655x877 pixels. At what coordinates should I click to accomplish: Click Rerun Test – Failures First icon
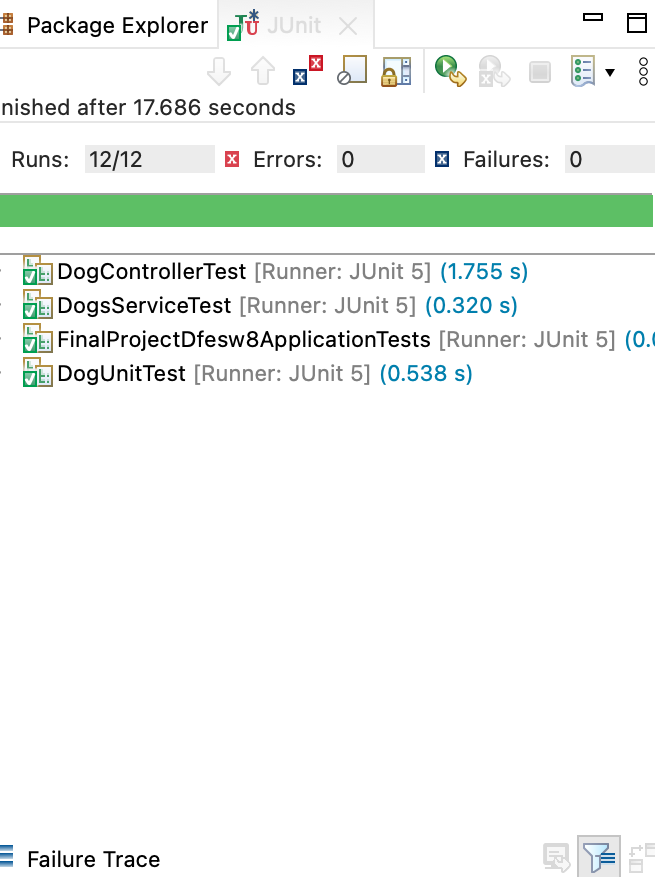(494, 71)
